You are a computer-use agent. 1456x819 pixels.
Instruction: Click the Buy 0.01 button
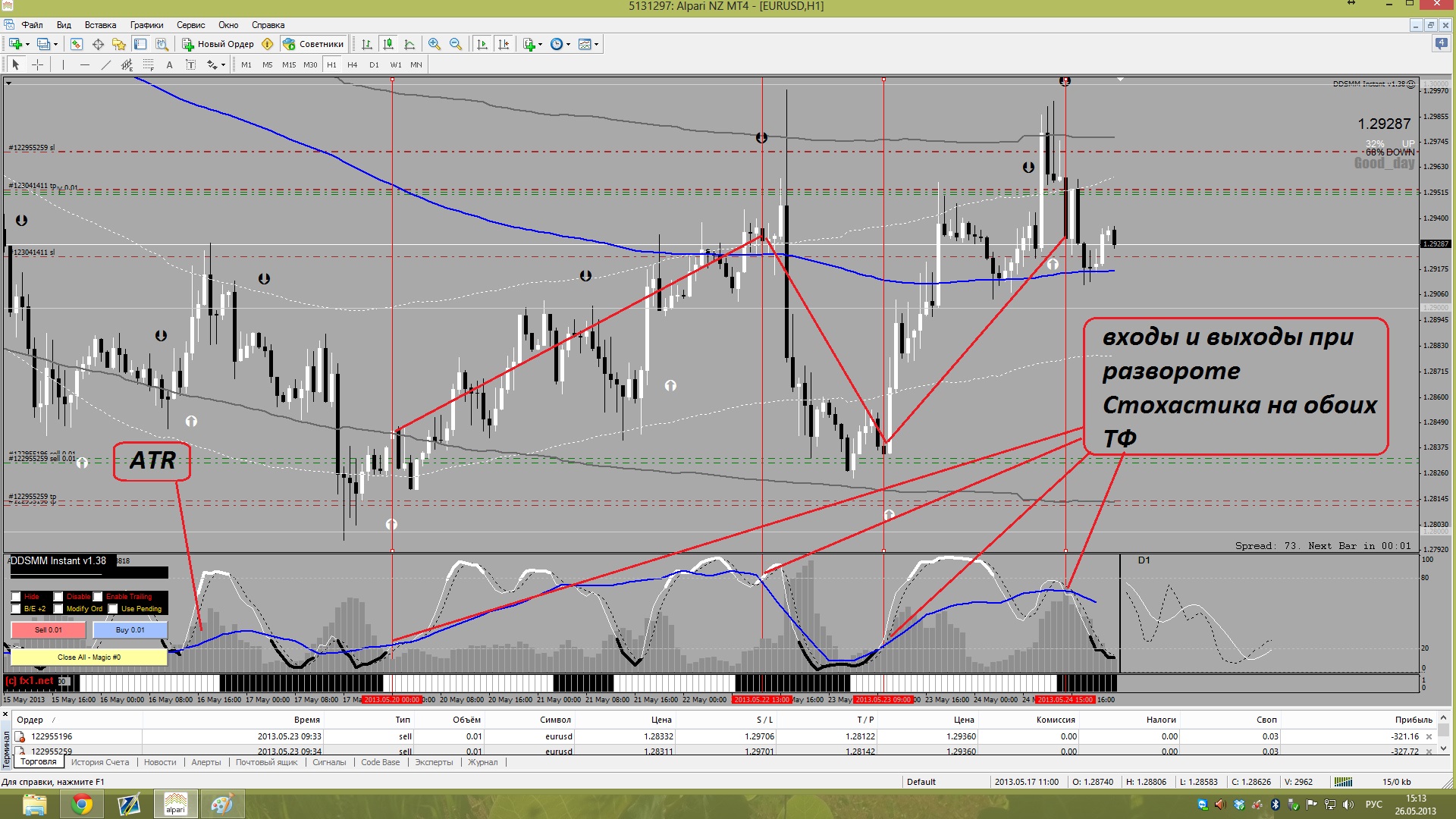click(x=130, y=630)
